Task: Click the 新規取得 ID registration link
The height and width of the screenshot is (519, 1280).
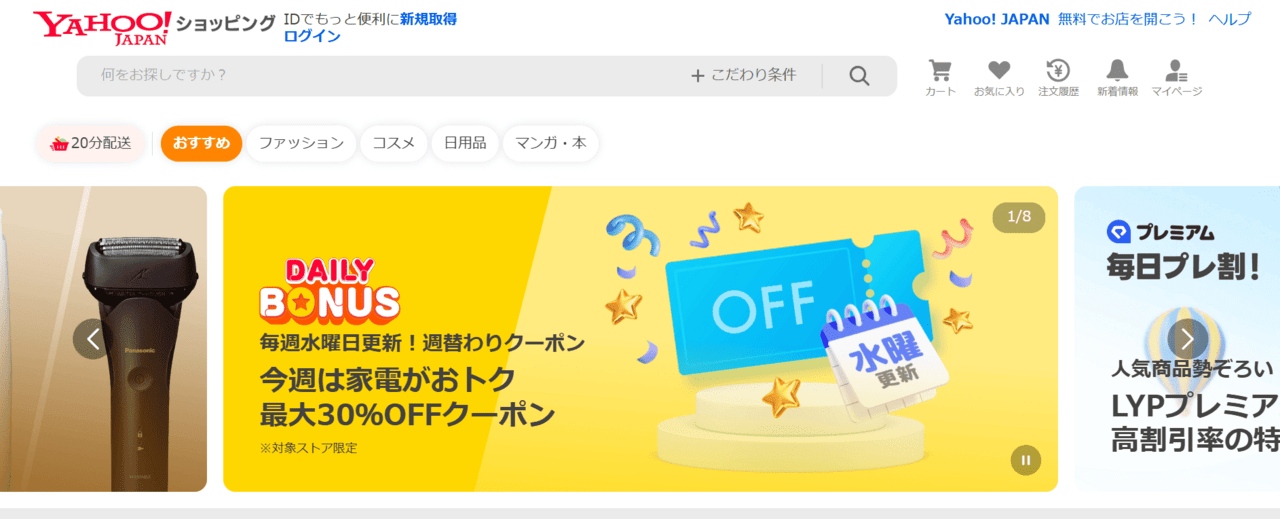Action: click(428, 19)
